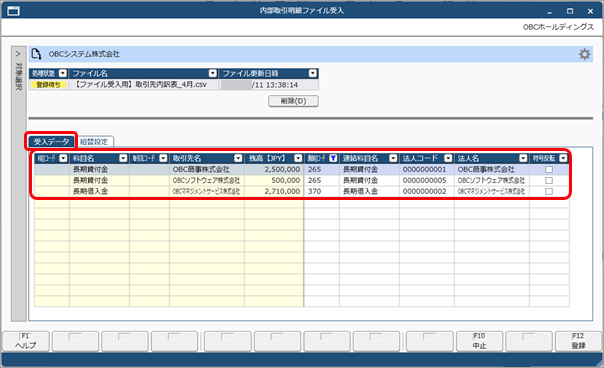Open the 処理状態 column dropdown
604x368 pixels.
click(x=63, y=73)
